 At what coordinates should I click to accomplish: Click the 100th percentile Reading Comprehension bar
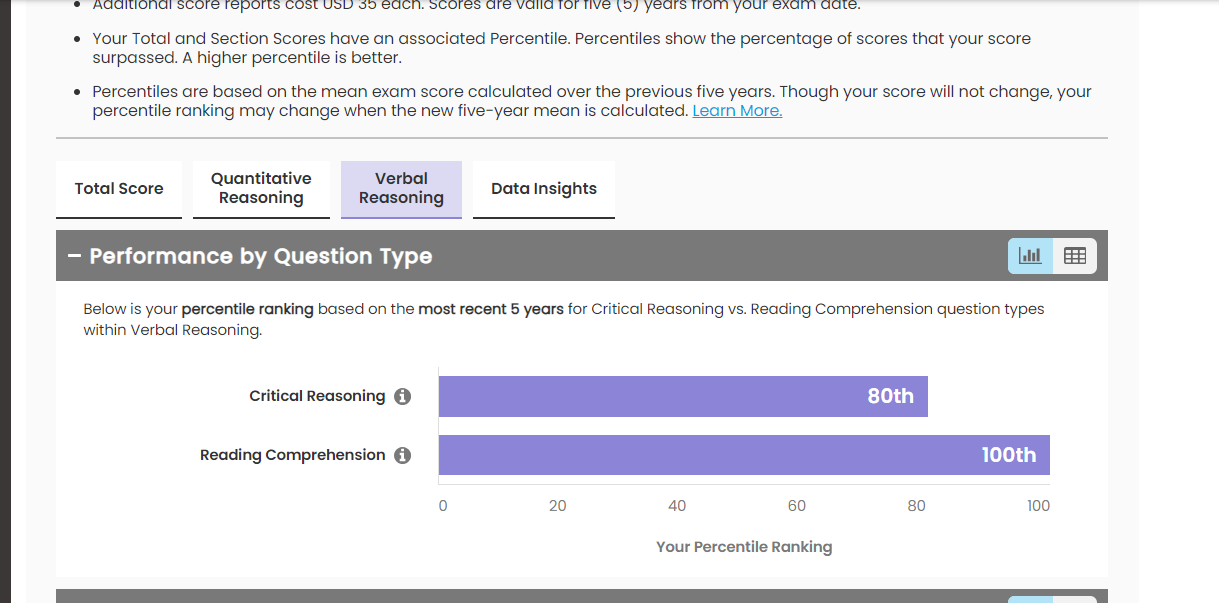coord(744,455)
